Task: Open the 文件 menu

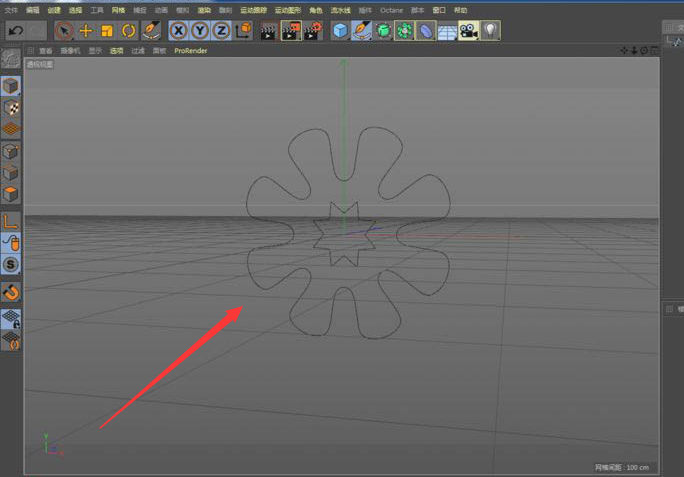Action: pyautogui.click(x=11, y=10)
